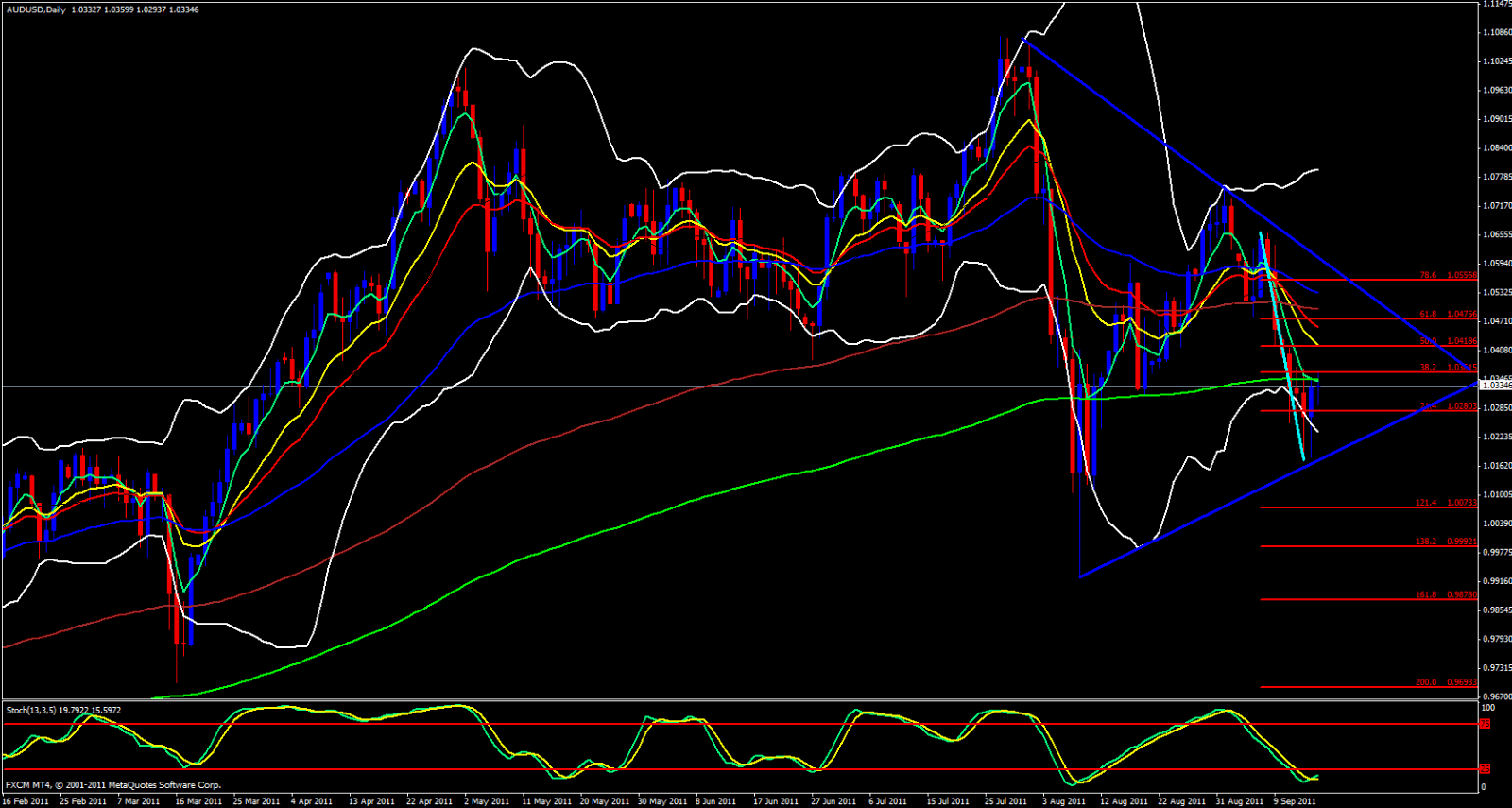Screen dimensions: 1512x808
Task: Click the FXCM MT4 MetaQuotes copyright text
Action: tap(113, 785)
